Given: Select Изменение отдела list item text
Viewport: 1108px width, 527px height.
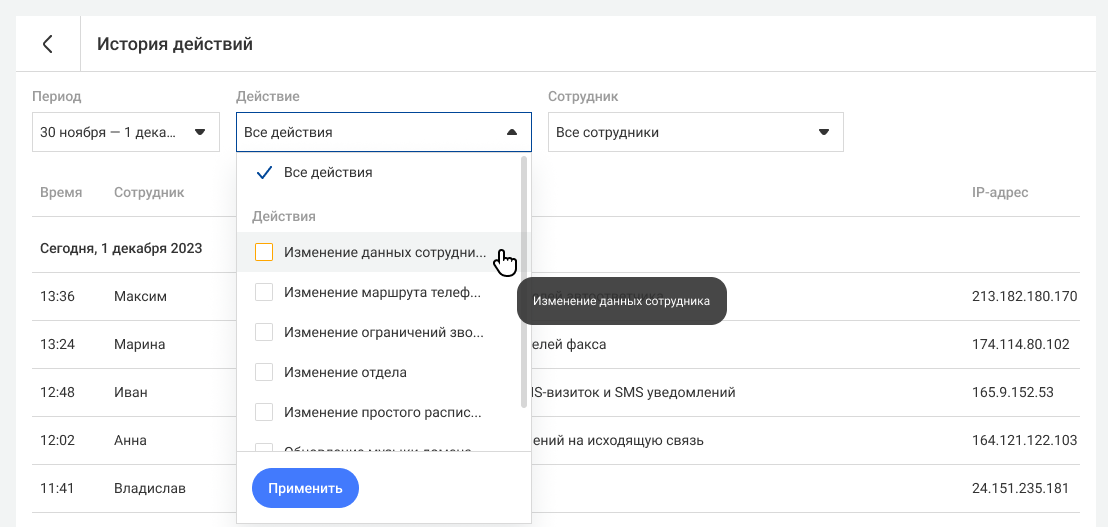Looking at the screenshot, I should tap(345, 372).
